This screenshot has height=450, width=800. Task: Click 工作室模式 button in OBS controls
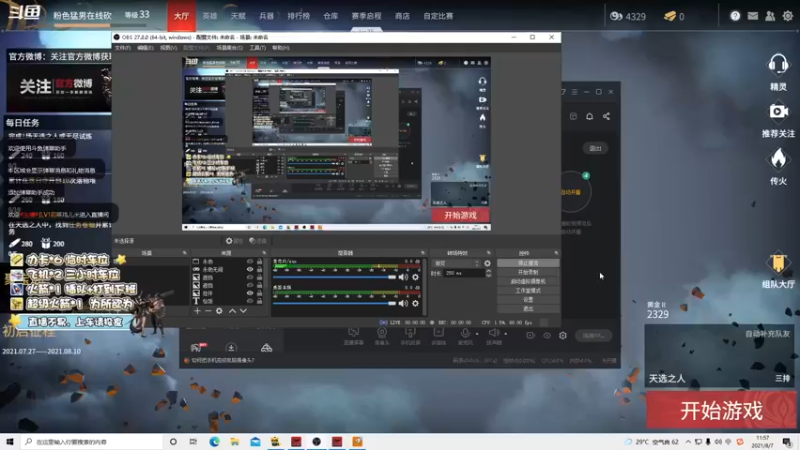528,290
